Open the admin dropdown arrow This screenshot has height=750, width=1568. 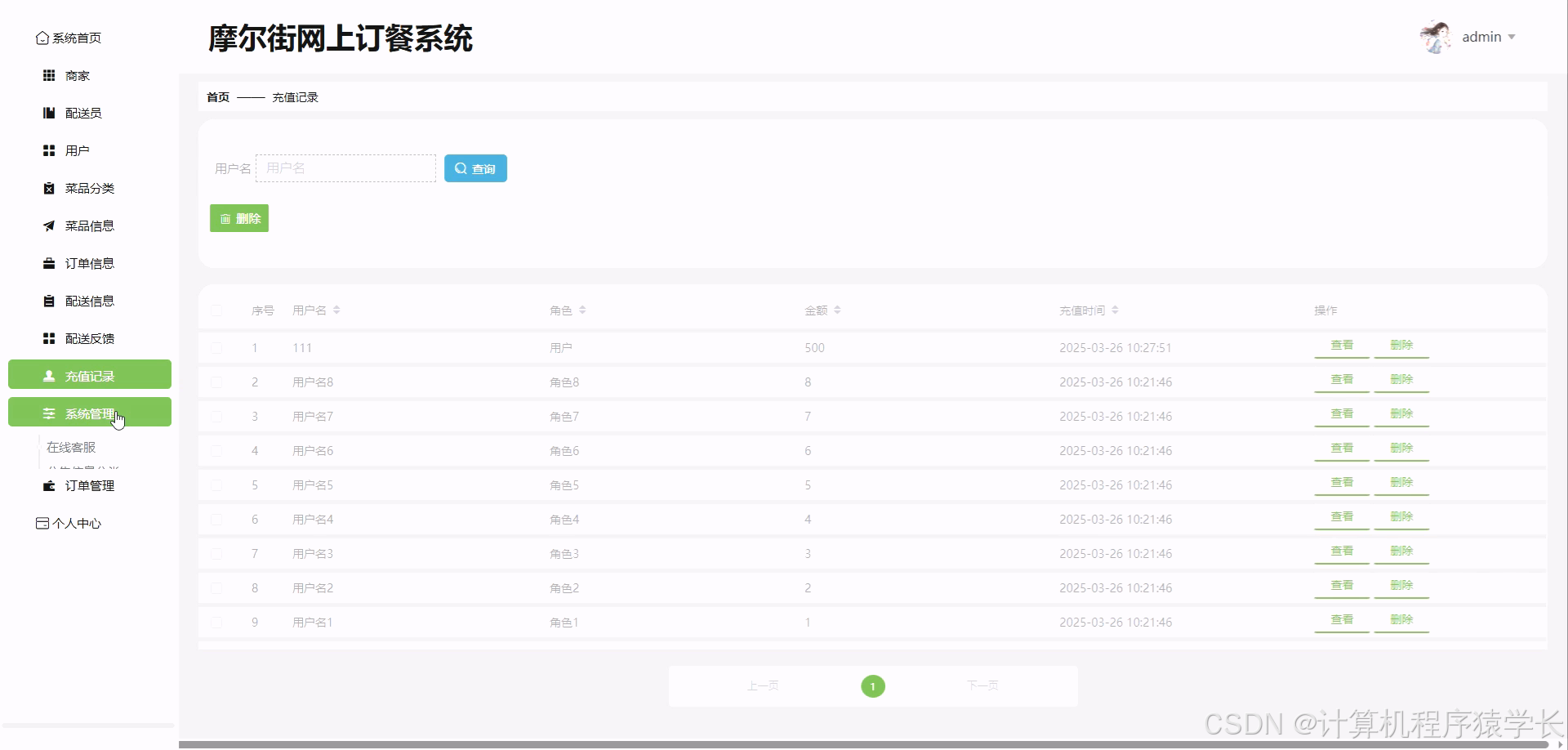click(1512, 38)
